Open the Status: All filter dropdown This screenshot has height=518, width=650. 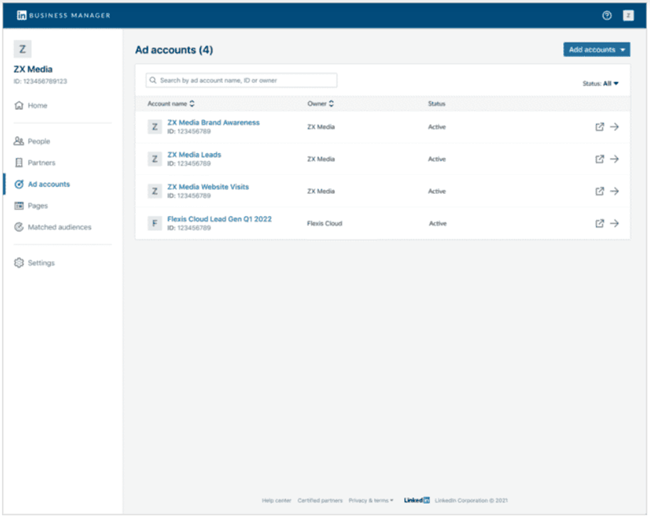(601, 84)
